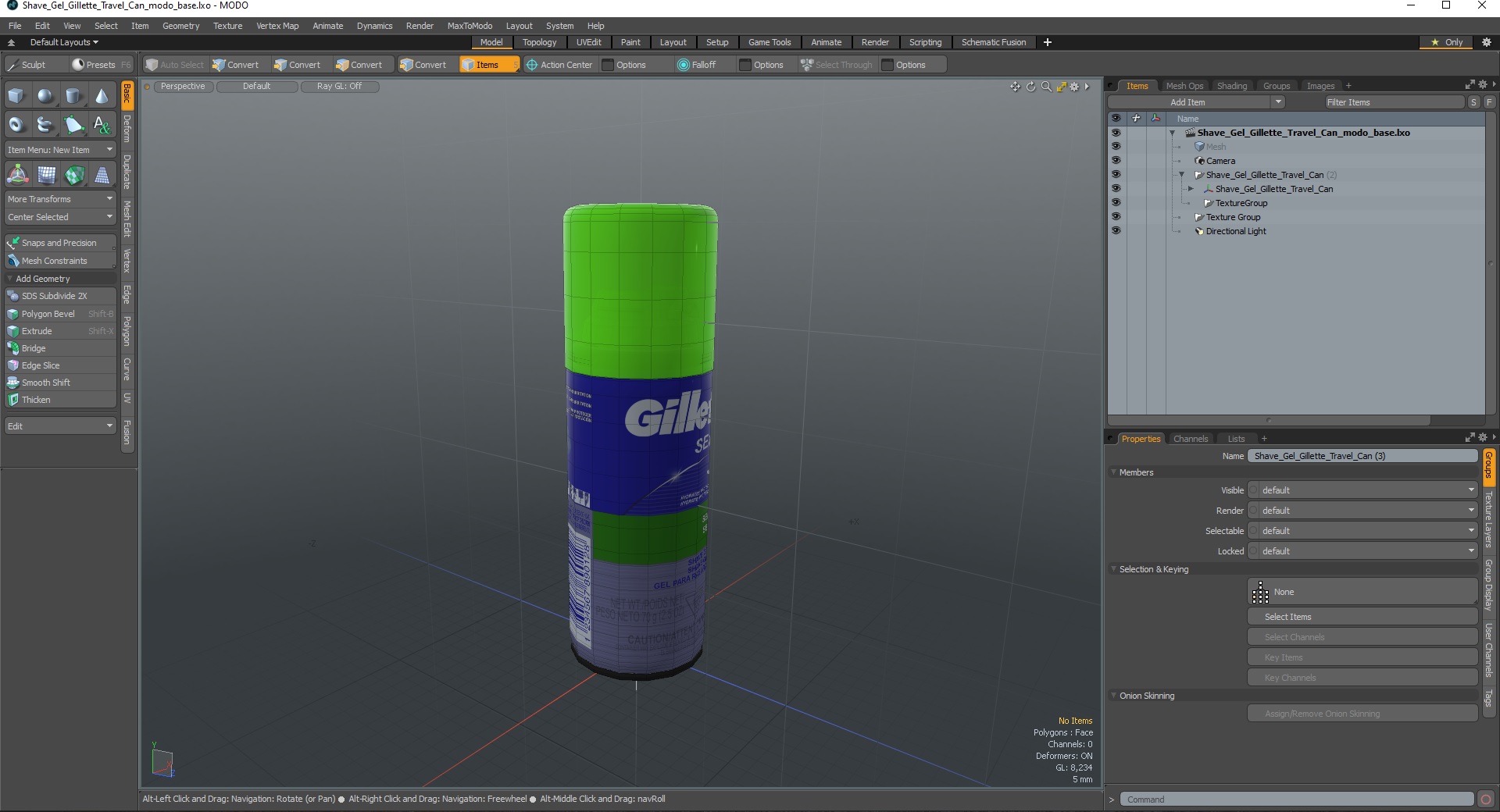1500x812 pixels.
Task: Click the Polygon Bevel tool button
Action: click(60, 314)
